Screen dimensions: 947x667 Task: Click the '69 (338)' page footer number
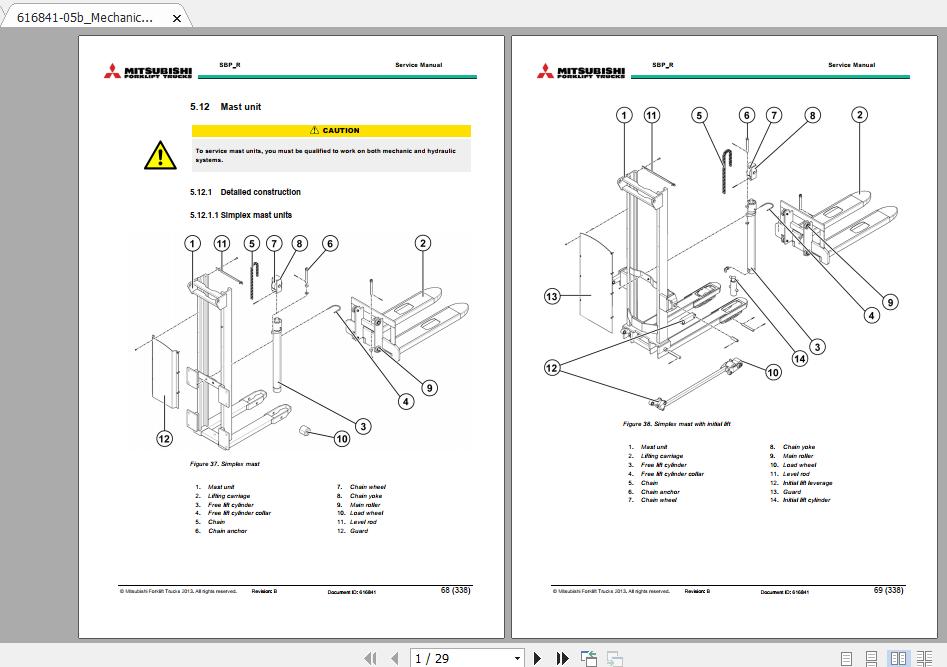pyautogui.click(x=888, y=590)
